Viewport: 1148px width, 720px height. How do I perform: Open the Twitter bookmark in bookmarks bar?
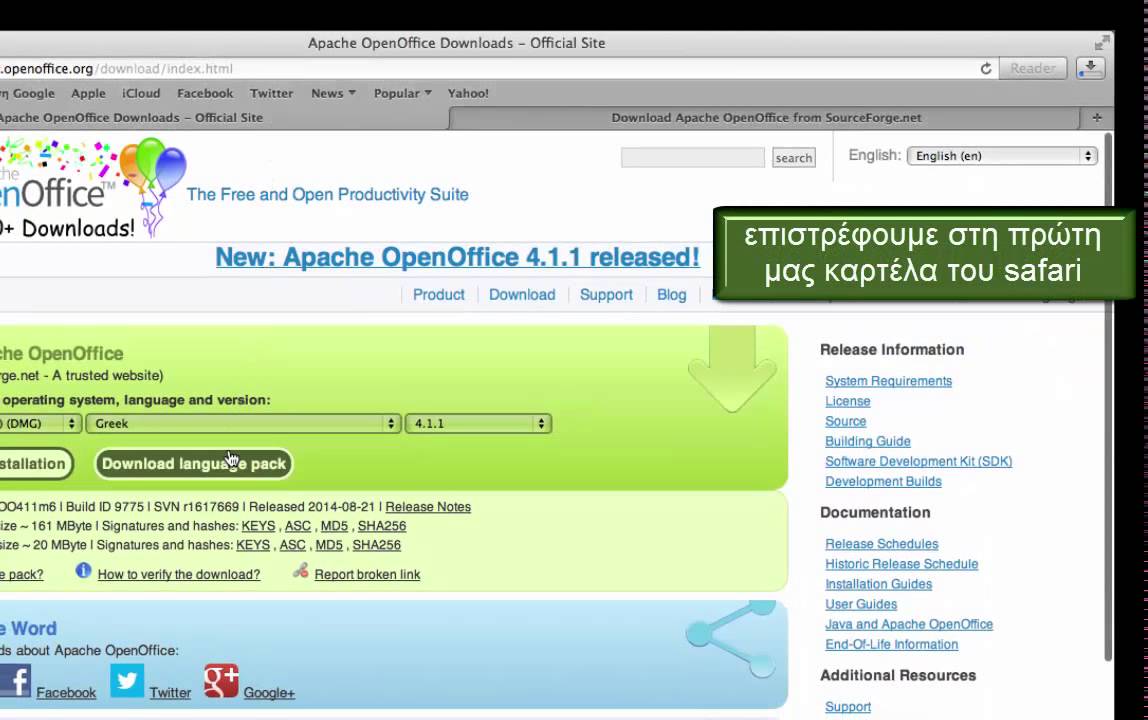point(271,93)
